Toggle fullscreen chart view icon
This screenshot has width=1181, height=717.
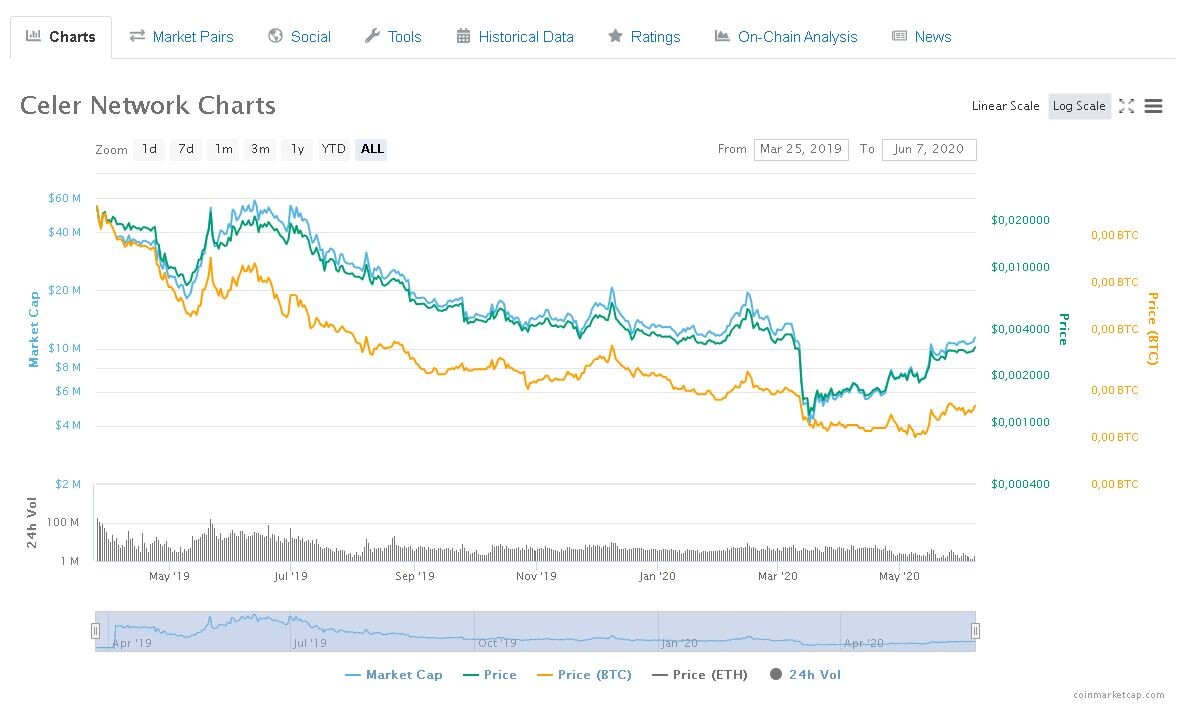1127,106
